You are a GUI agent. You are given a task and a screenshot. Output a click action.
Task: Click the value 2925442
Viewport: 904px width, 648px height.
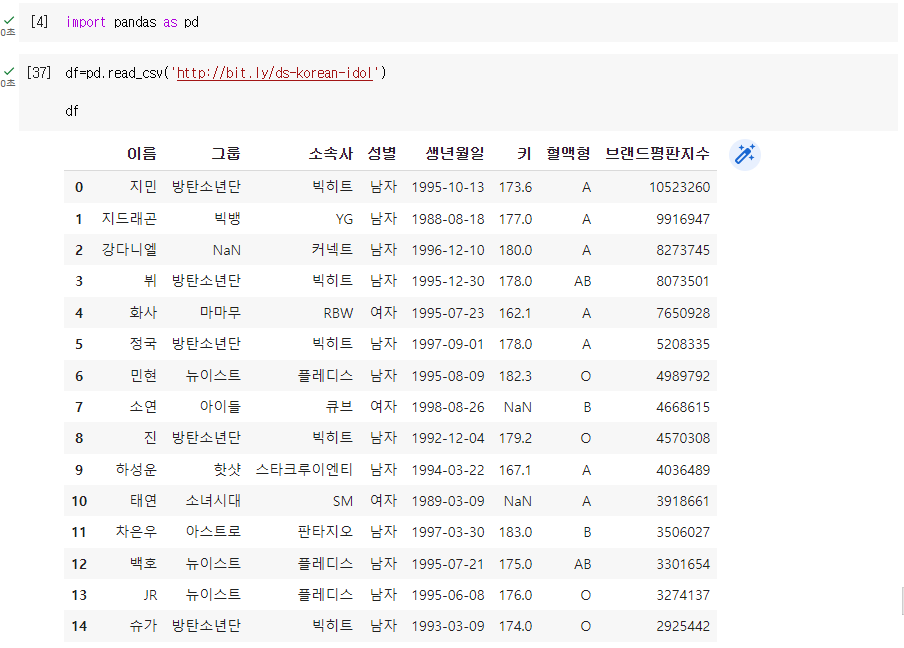pyautogui.click(x=683, y=626)
